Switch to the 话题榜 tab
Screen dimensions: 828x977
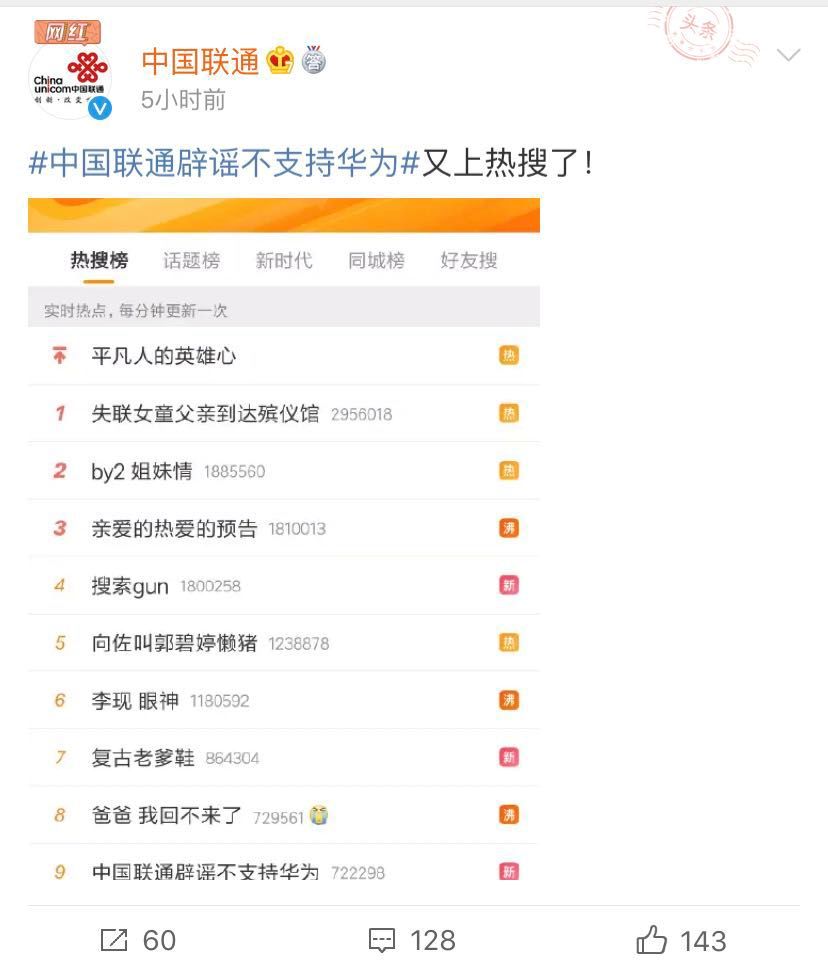click(191, 260)
